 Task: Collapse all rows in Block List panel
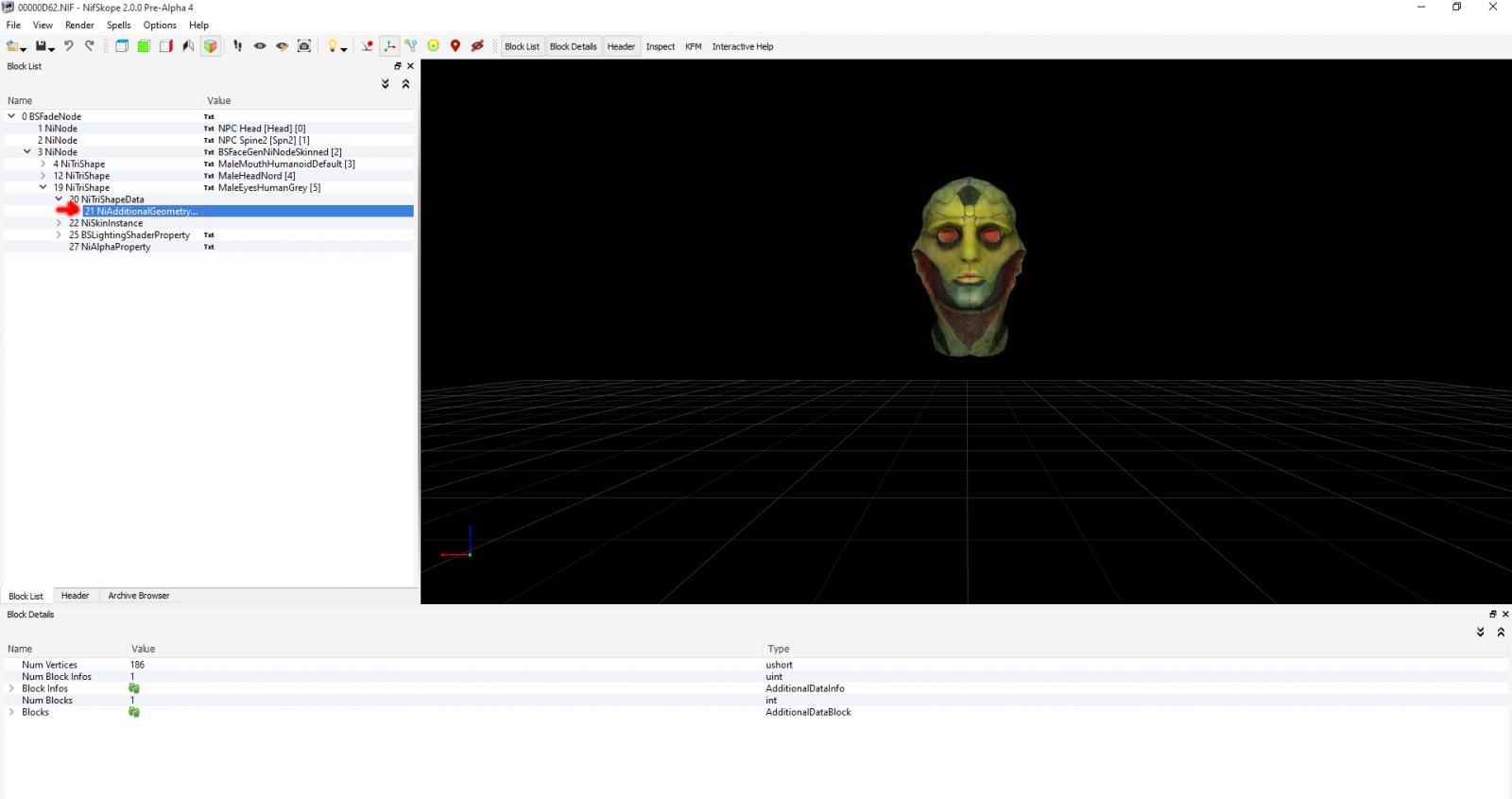[x=405, y=84]
